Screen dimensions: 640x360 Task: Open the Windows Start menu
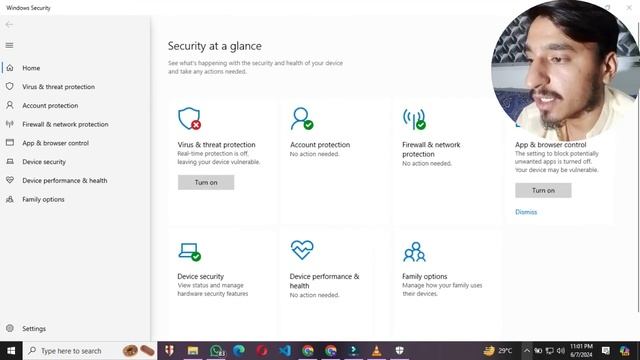pyautogui.click(x=11, y=351)
